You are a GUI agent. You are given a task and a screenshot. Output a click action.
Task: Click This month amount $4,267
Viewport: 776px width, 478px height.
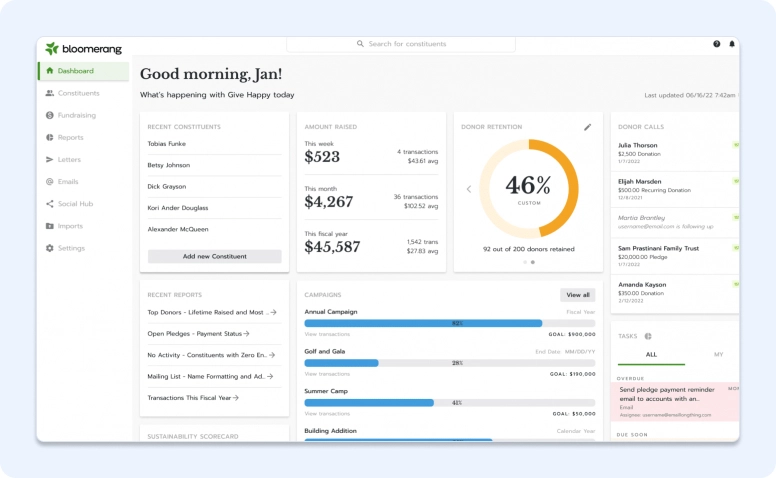[x=329, y=202]
